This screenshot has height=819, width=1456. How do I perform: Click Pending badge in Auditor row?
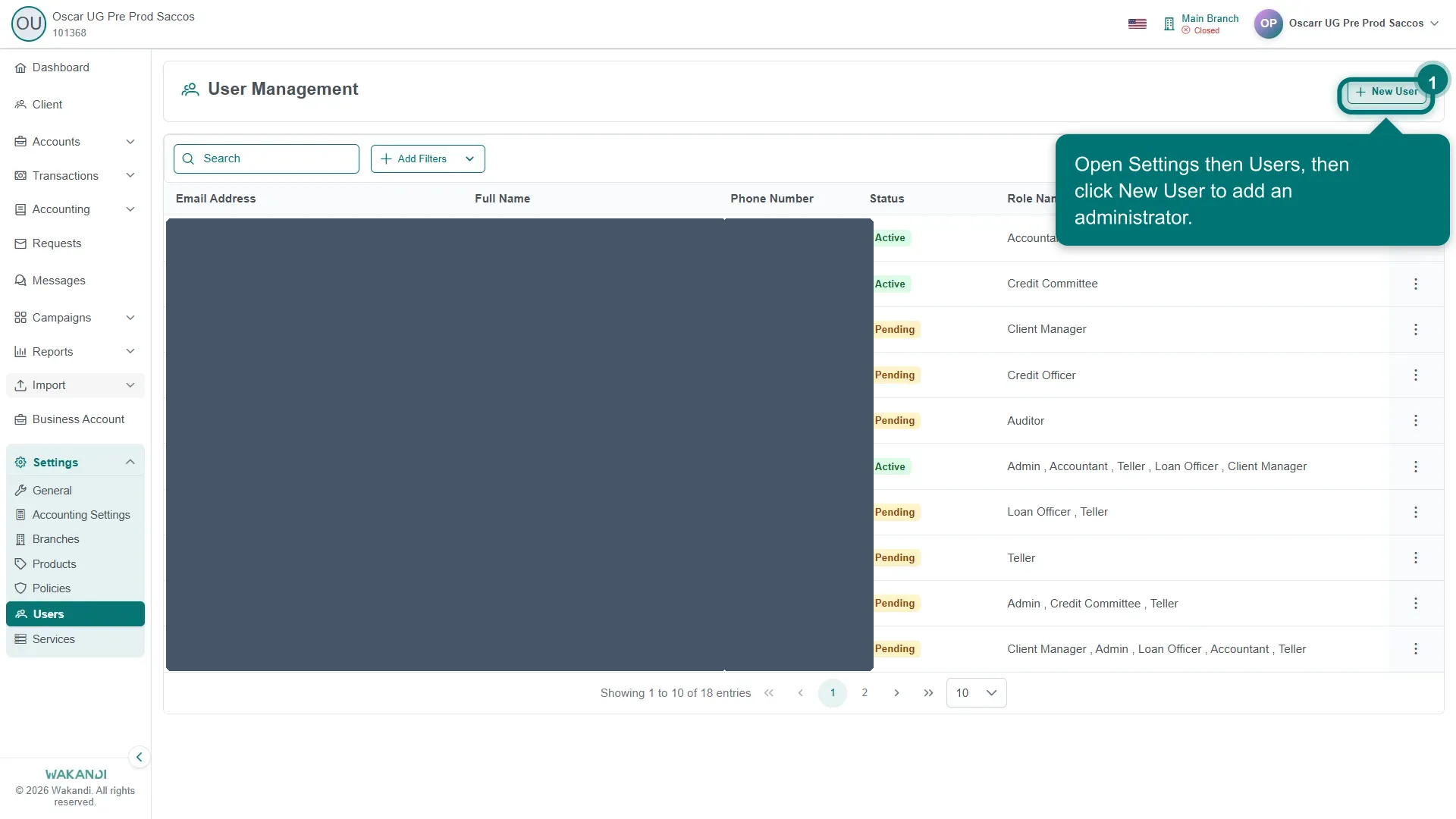coord(895,421)
